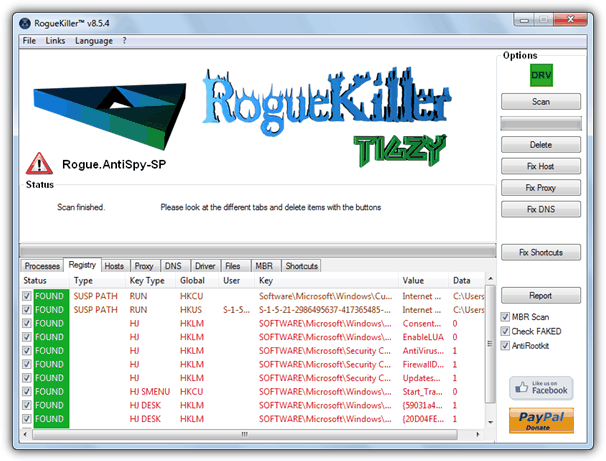Uncheck the FirewallD... row checkbox
The width and height of the screenshot is (606, 461).
(27, 364)
